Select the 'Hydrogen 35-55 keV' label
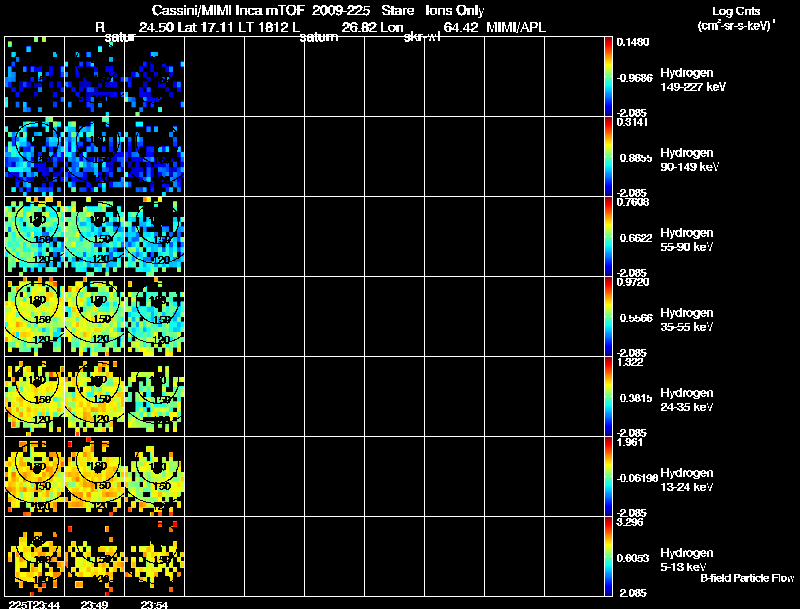 click(x=687, y=320)
